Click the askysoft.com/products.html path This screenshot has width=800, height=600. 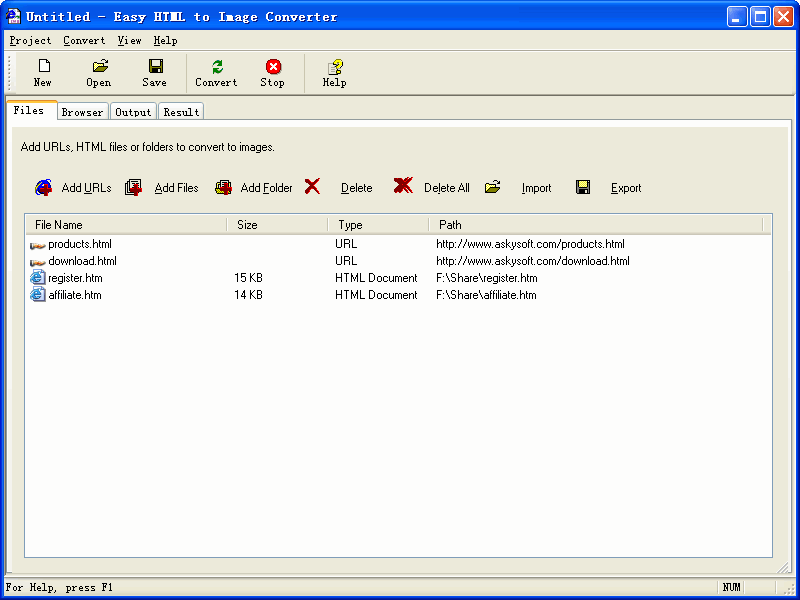(530, 244)
